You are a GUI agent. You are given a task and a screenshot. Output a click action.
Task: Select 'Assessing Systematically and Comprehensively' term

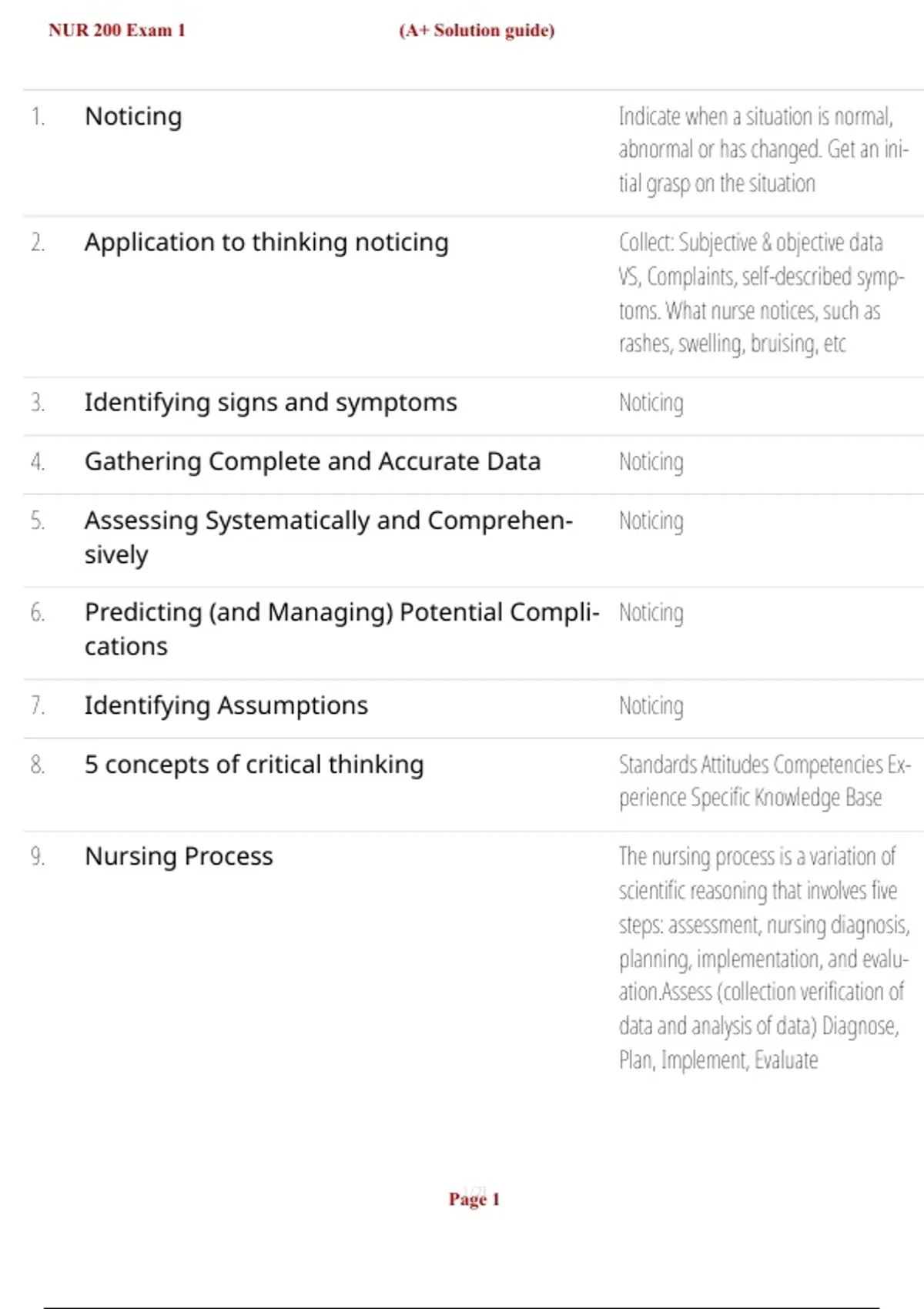coord(328,537)
